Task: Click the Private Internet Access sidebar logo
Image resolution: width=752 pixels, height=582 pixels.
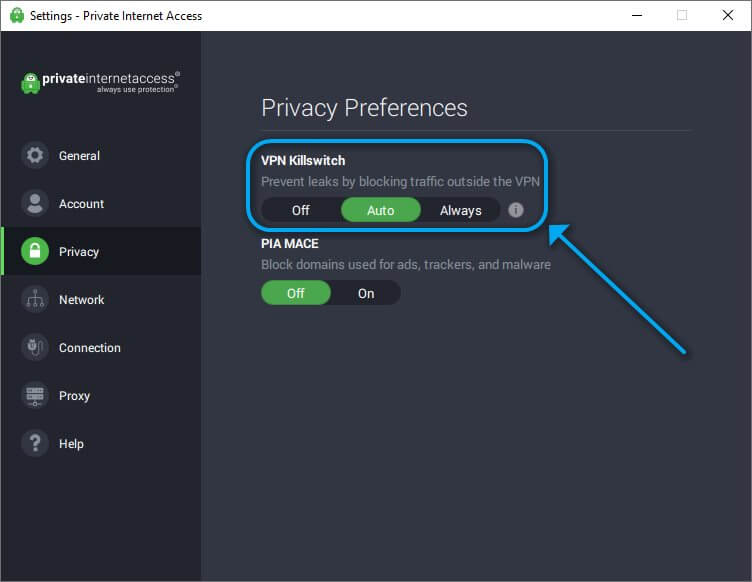Action: click(x=101, y=82)
